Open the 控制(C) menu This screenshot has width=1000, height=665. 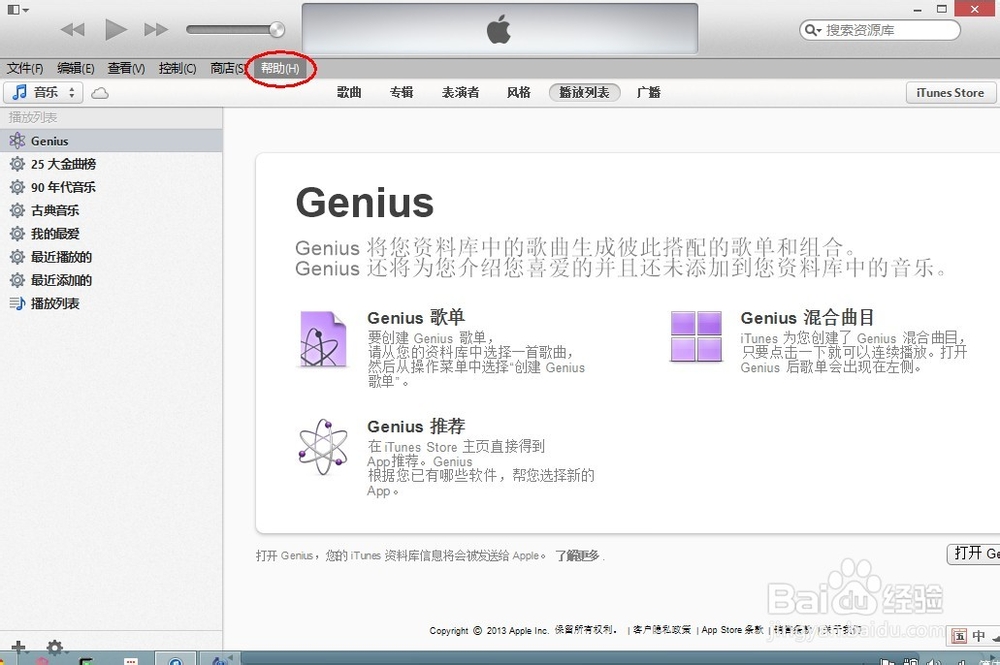click(x=177, y=68)
